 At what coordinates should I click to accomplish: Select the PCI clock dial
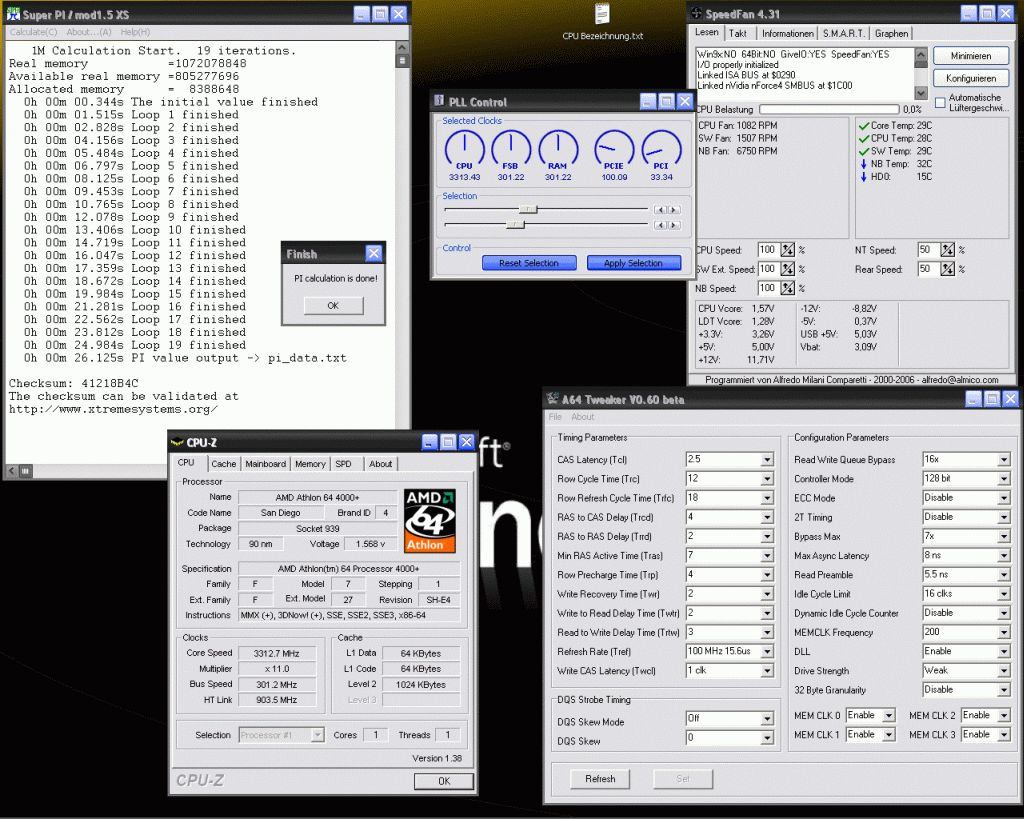coord(661,150)
